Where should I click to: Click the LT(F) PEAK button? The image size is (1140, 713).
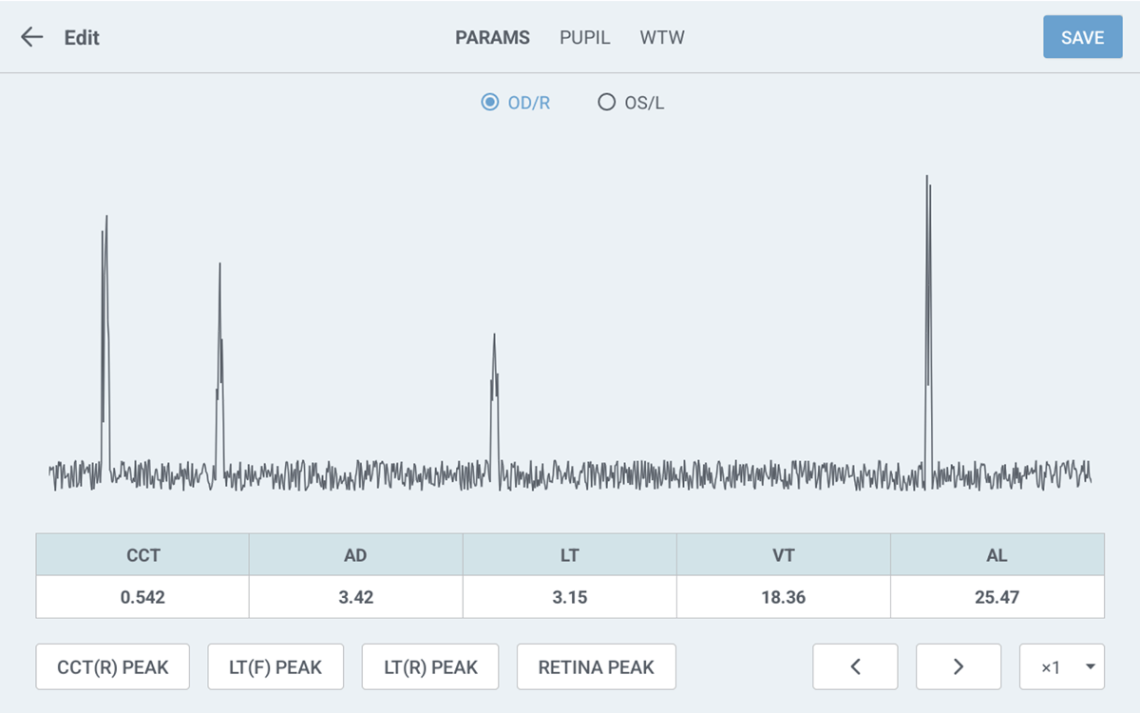point(275,667)
